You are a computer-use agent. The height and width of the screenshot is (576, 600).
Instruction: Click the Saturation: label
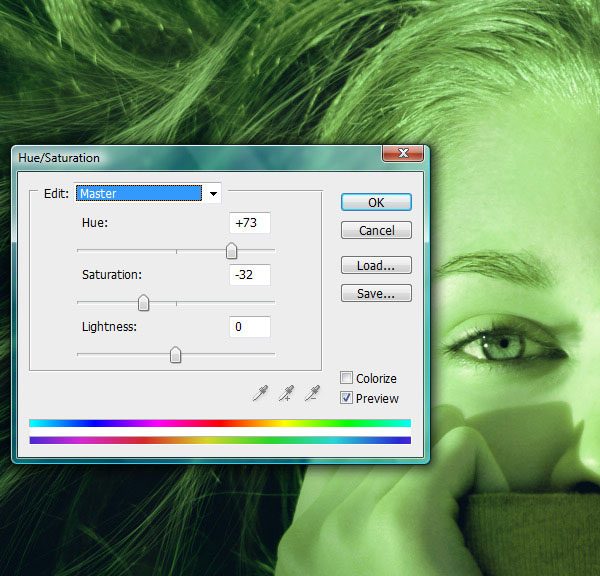coord(112,274)
